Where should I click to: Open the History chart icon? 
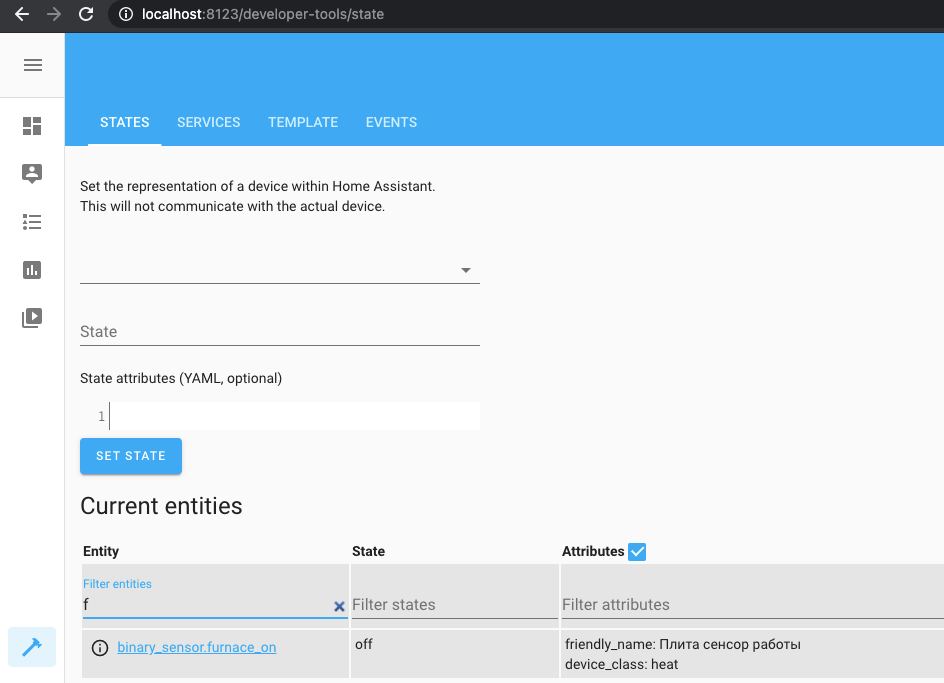(32, 270)
